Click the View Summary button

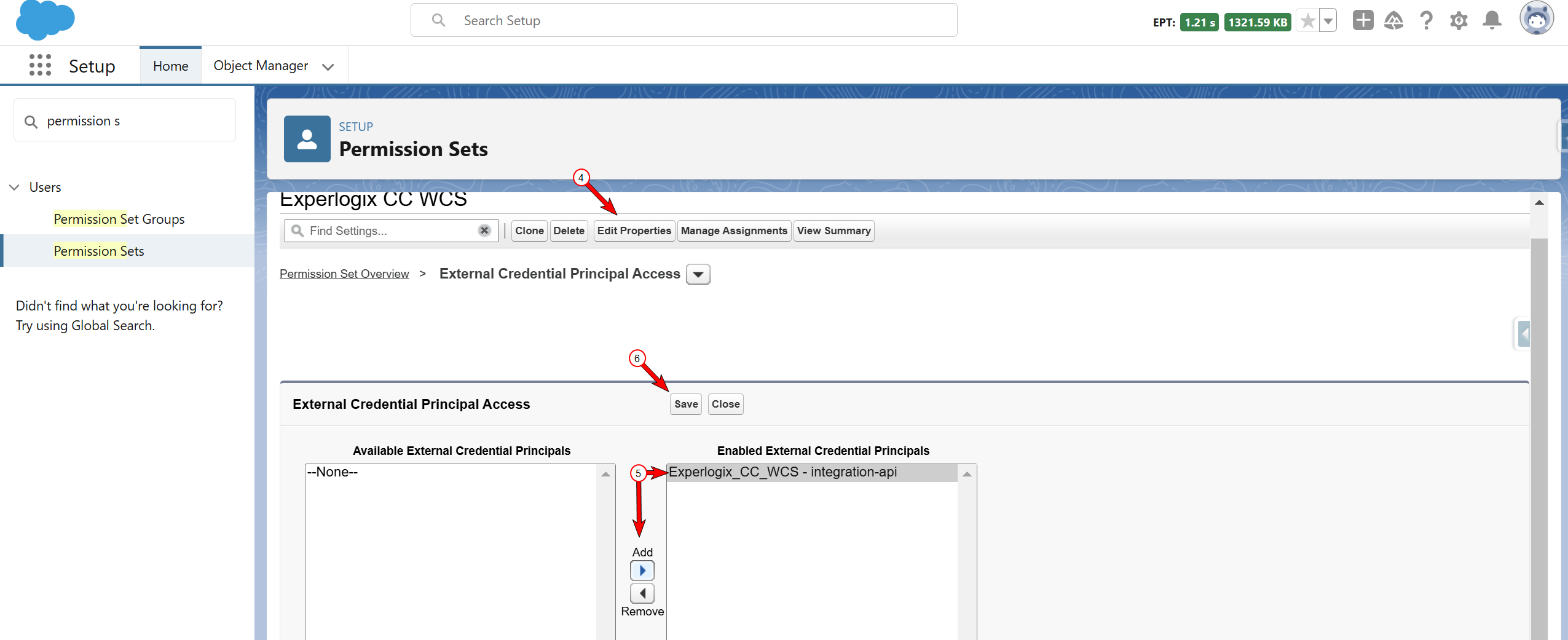(833, 231)
